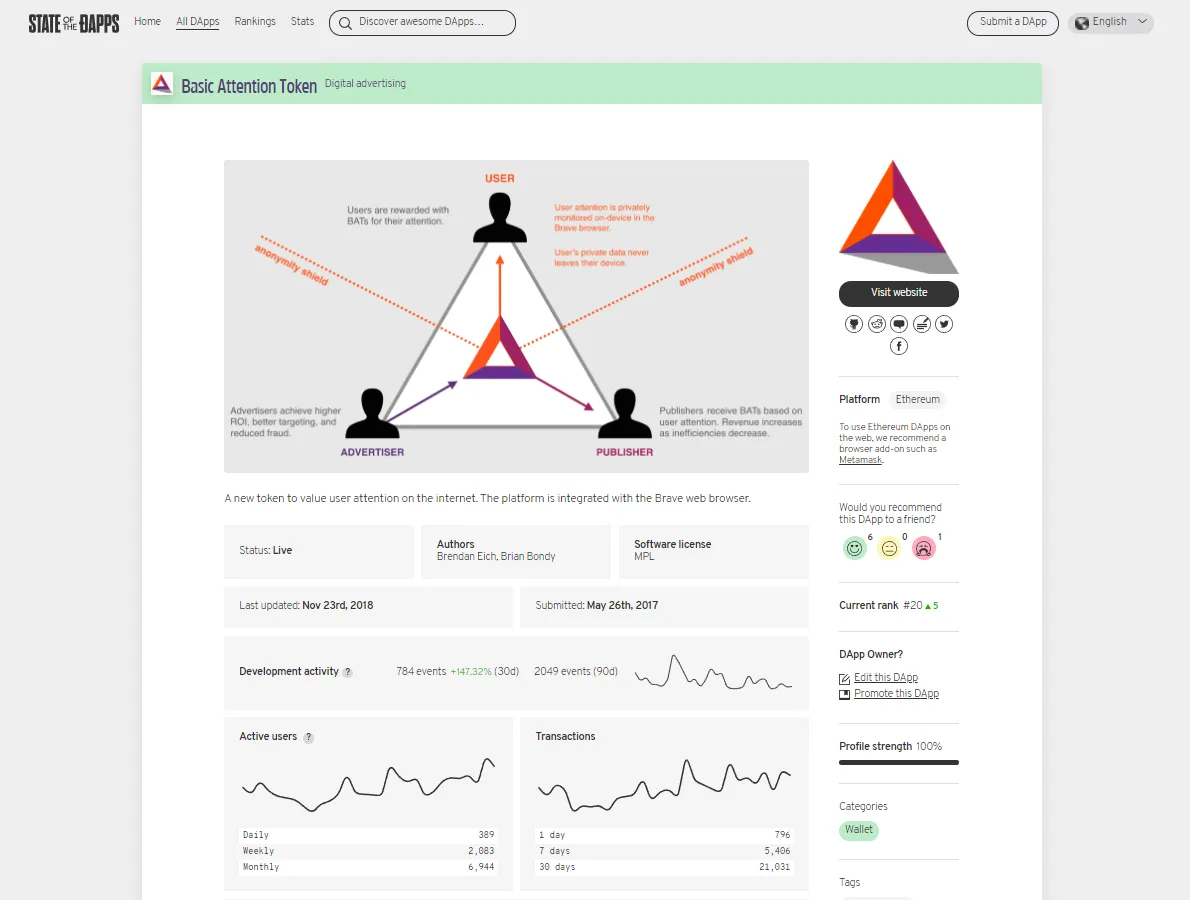Click the Submit a DApp button
Viewport: 1190px width, 900px height.
click(x=1012, y=23)
